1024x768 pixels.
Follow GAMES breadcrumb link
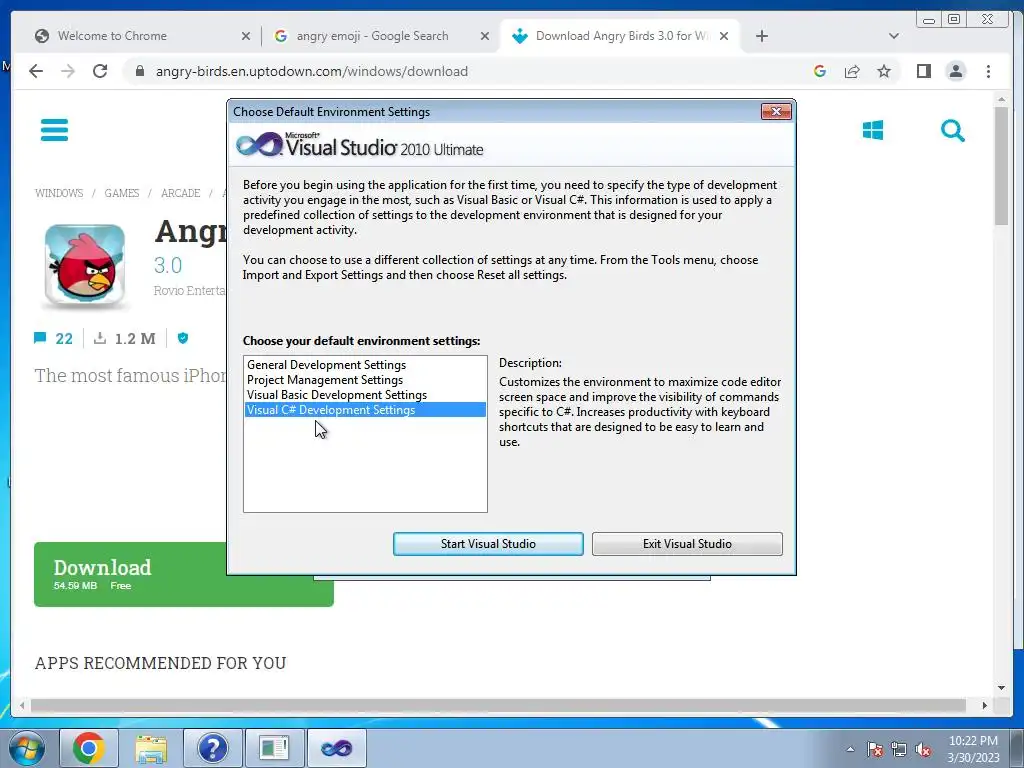pos(121,193)
